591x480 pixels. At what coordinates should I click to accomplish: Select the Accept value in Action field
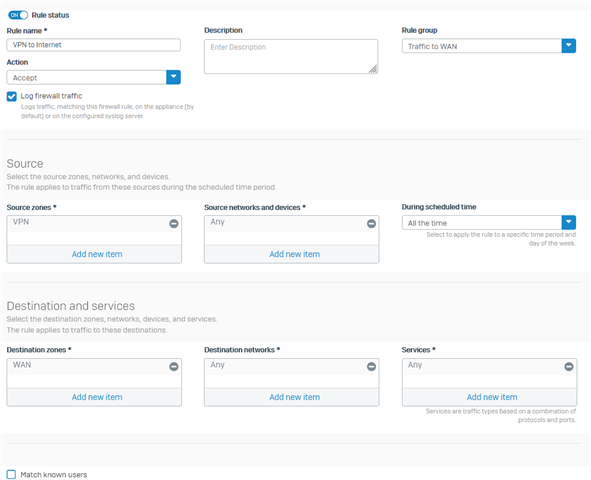(x=87, y=78)
